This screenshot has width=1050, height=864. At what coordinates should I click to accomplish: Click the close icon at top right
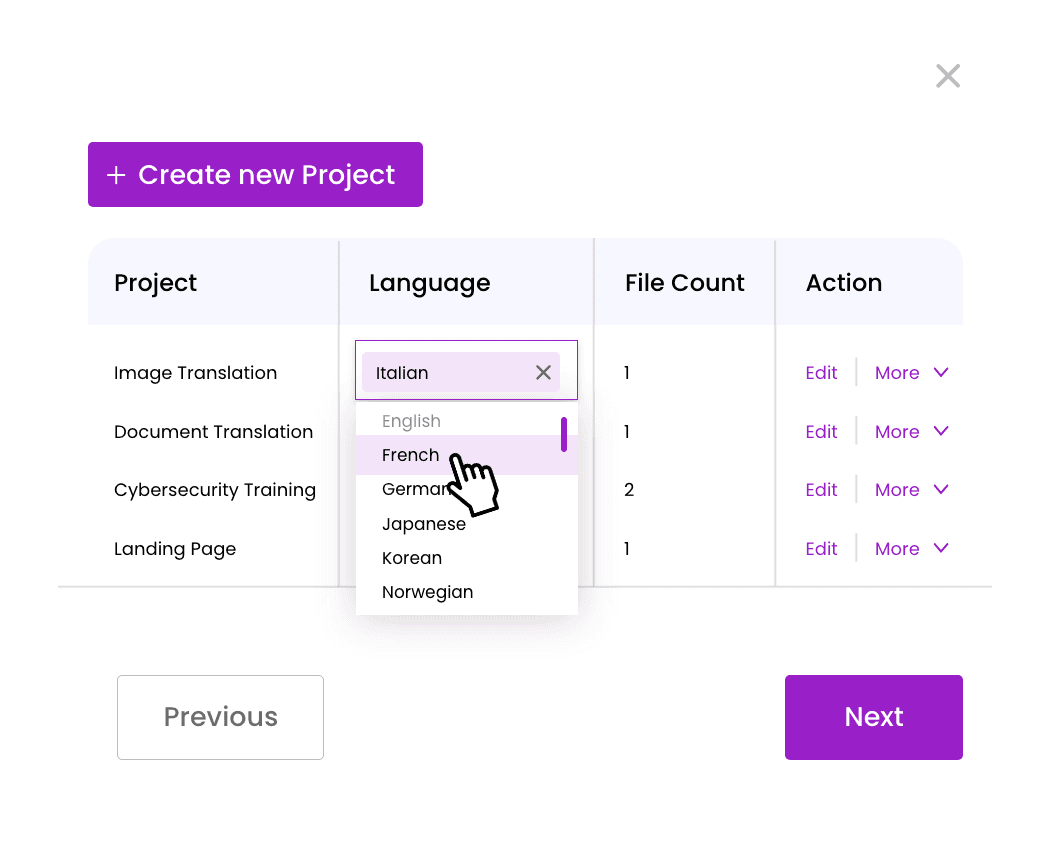947,75
